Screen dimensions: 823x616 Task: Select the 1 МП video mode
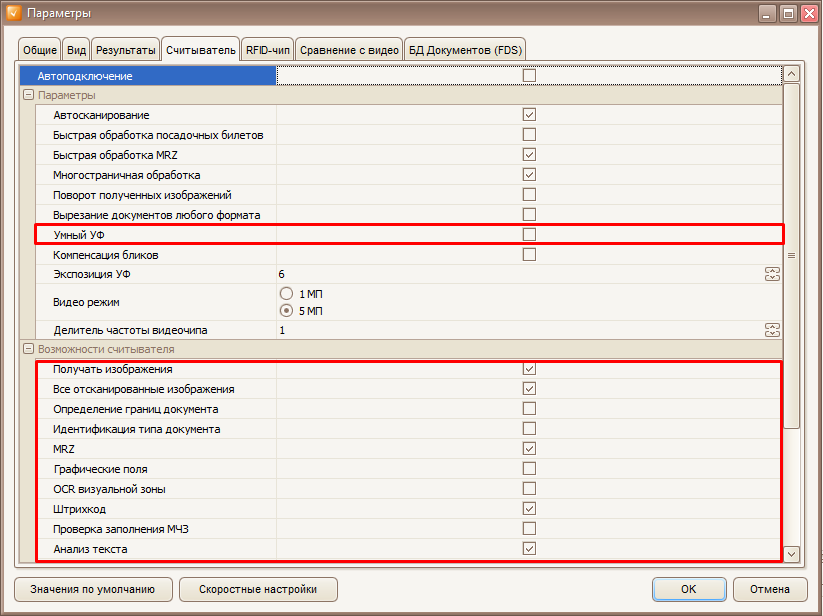tap(286, 293)
